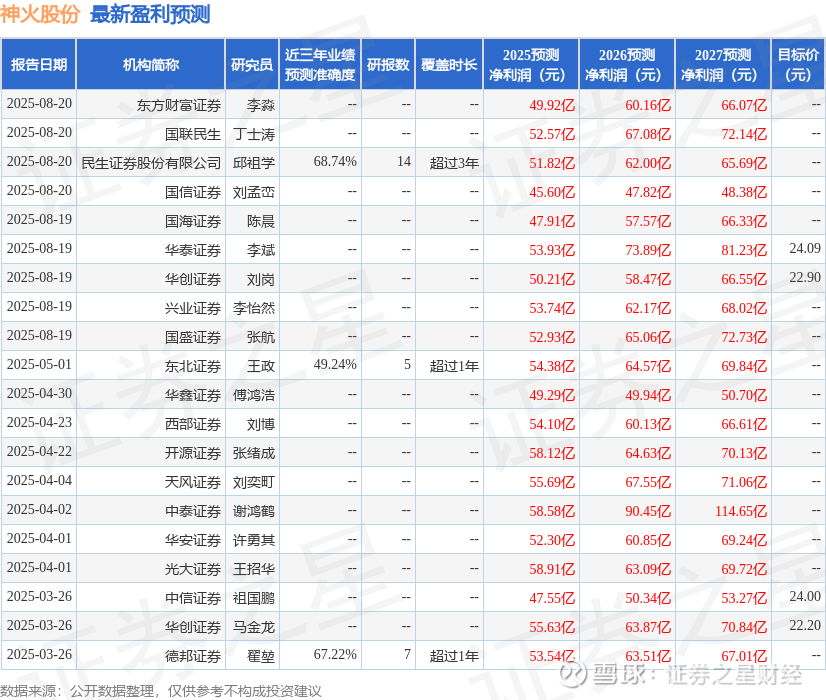Click the 最新盈利预测 heading
This screenshot has width=826, height=700.
pyautogui.click(x=150, y=14)
